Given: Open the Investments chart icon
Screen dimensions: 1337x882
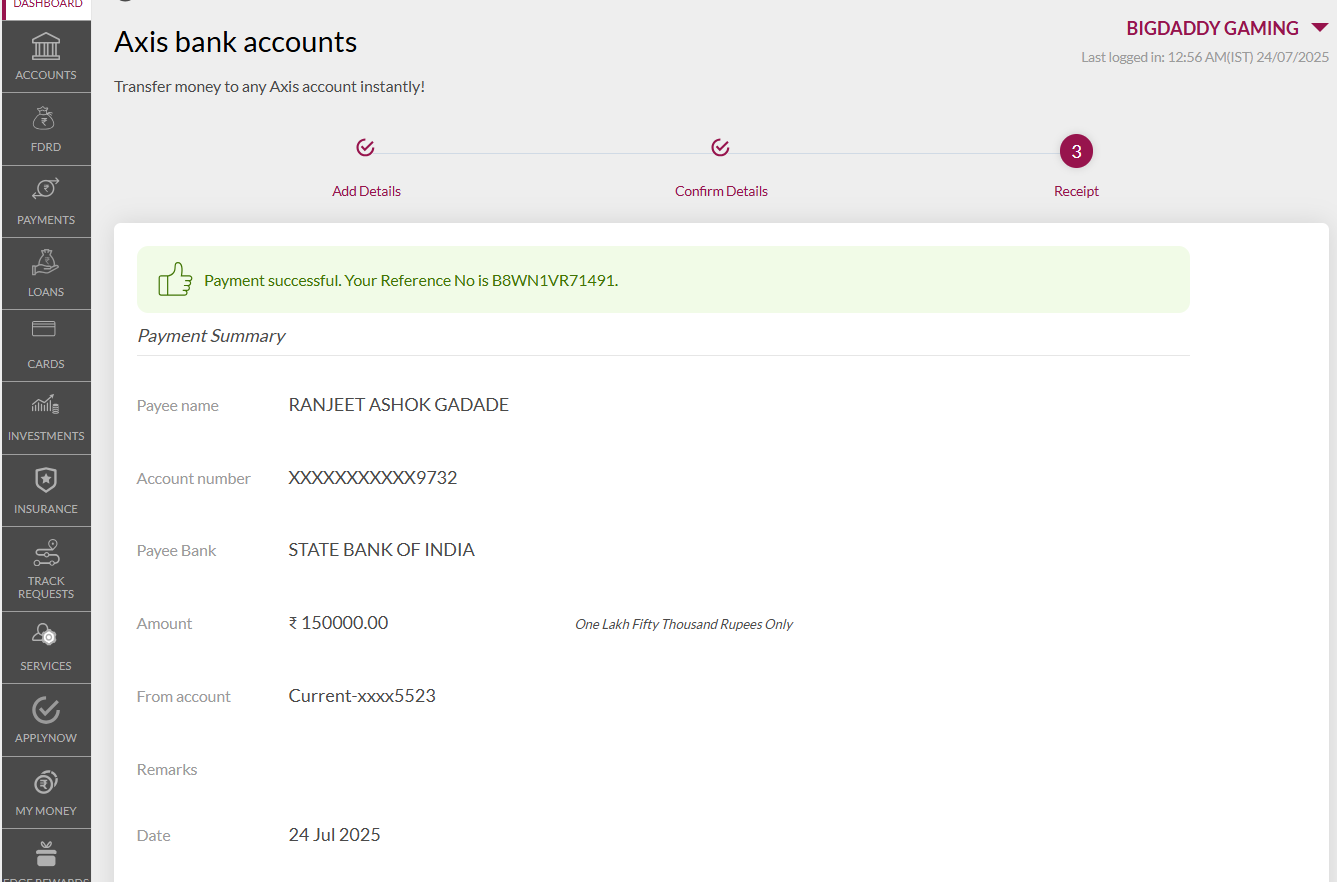Looking at the screenshot, I should point(46,405).
